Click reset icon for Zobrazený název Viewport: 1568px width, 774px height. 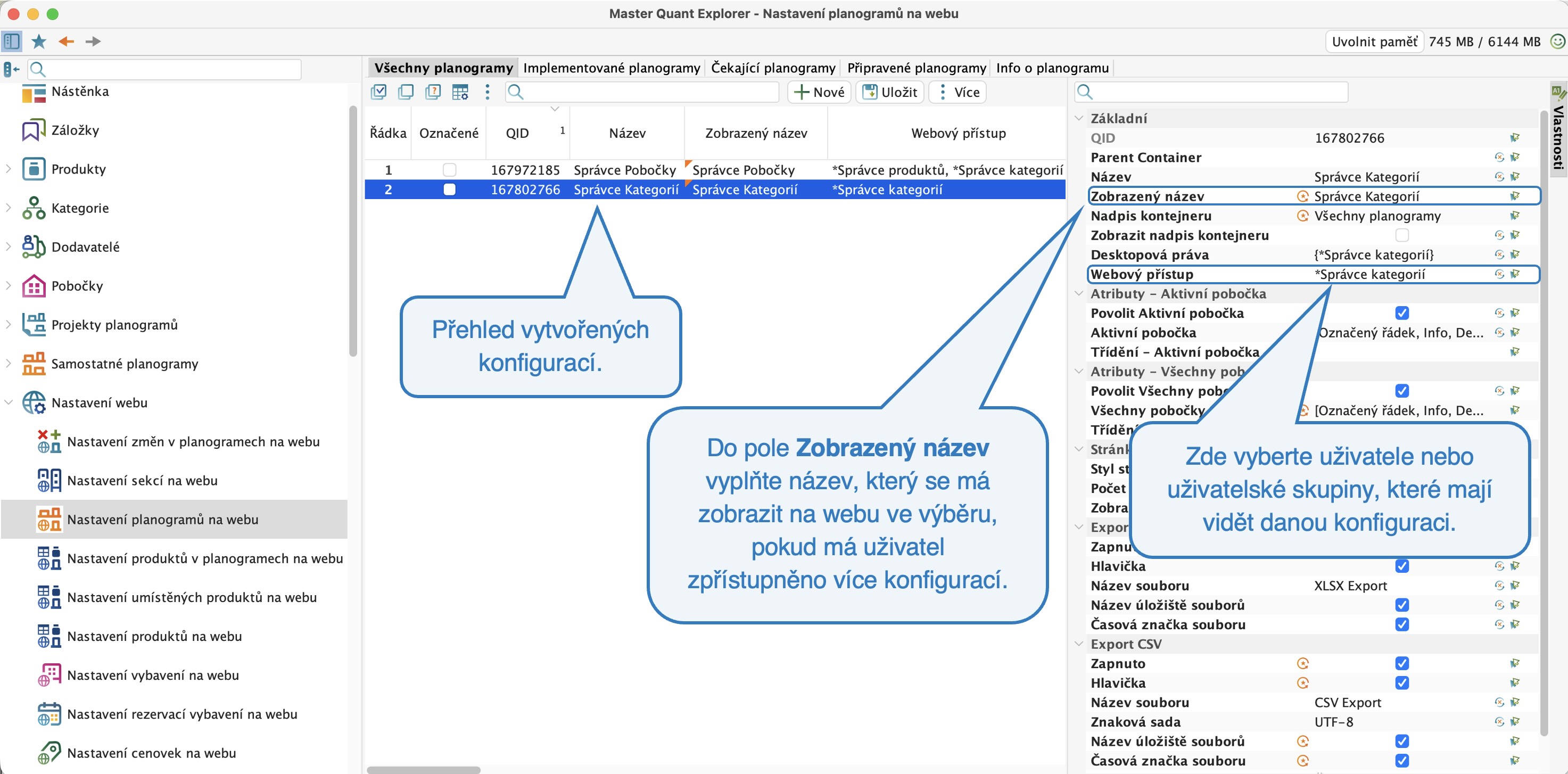pos(1302,196)
